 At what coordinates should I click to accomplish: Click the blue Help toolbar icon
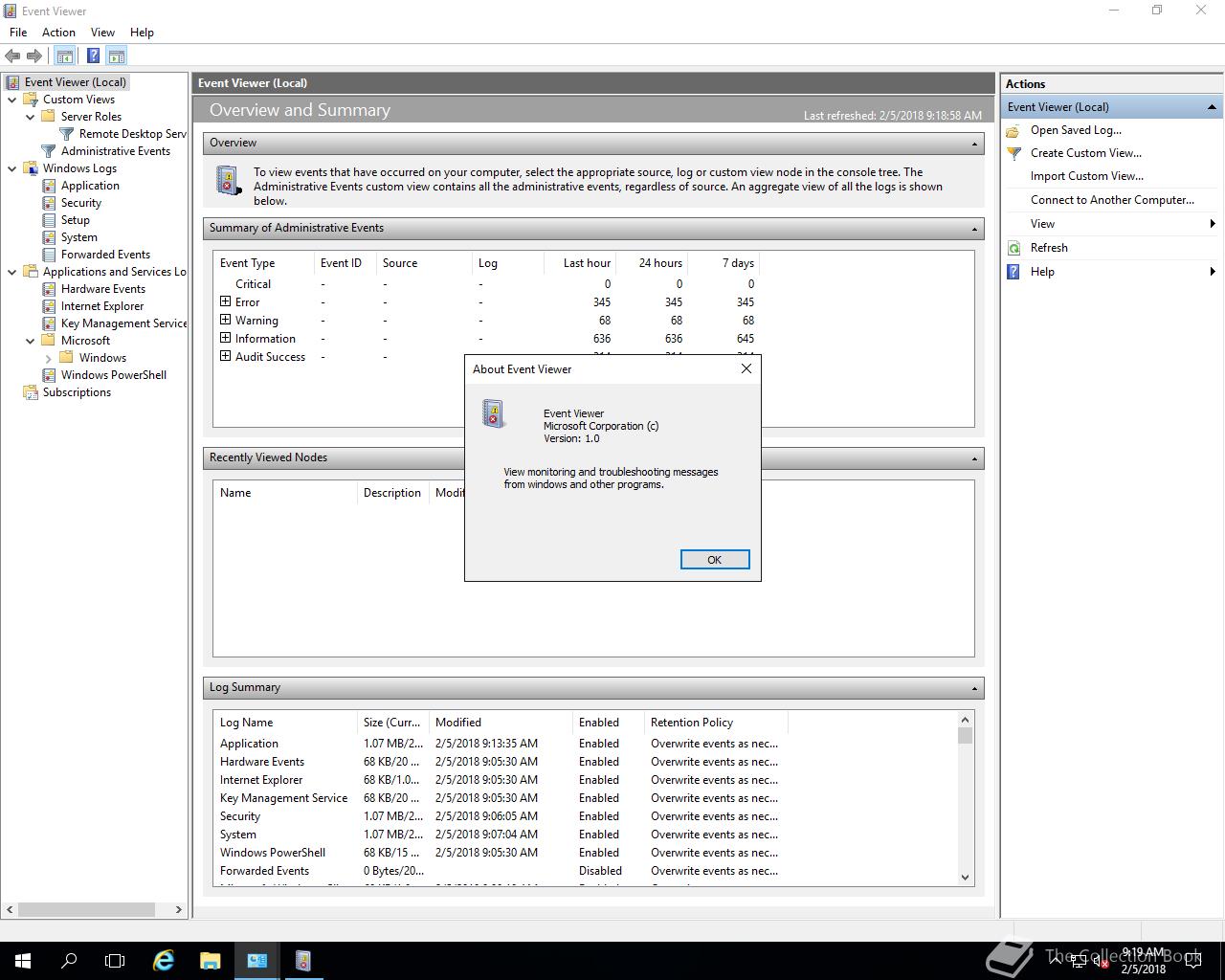[93, 56]
